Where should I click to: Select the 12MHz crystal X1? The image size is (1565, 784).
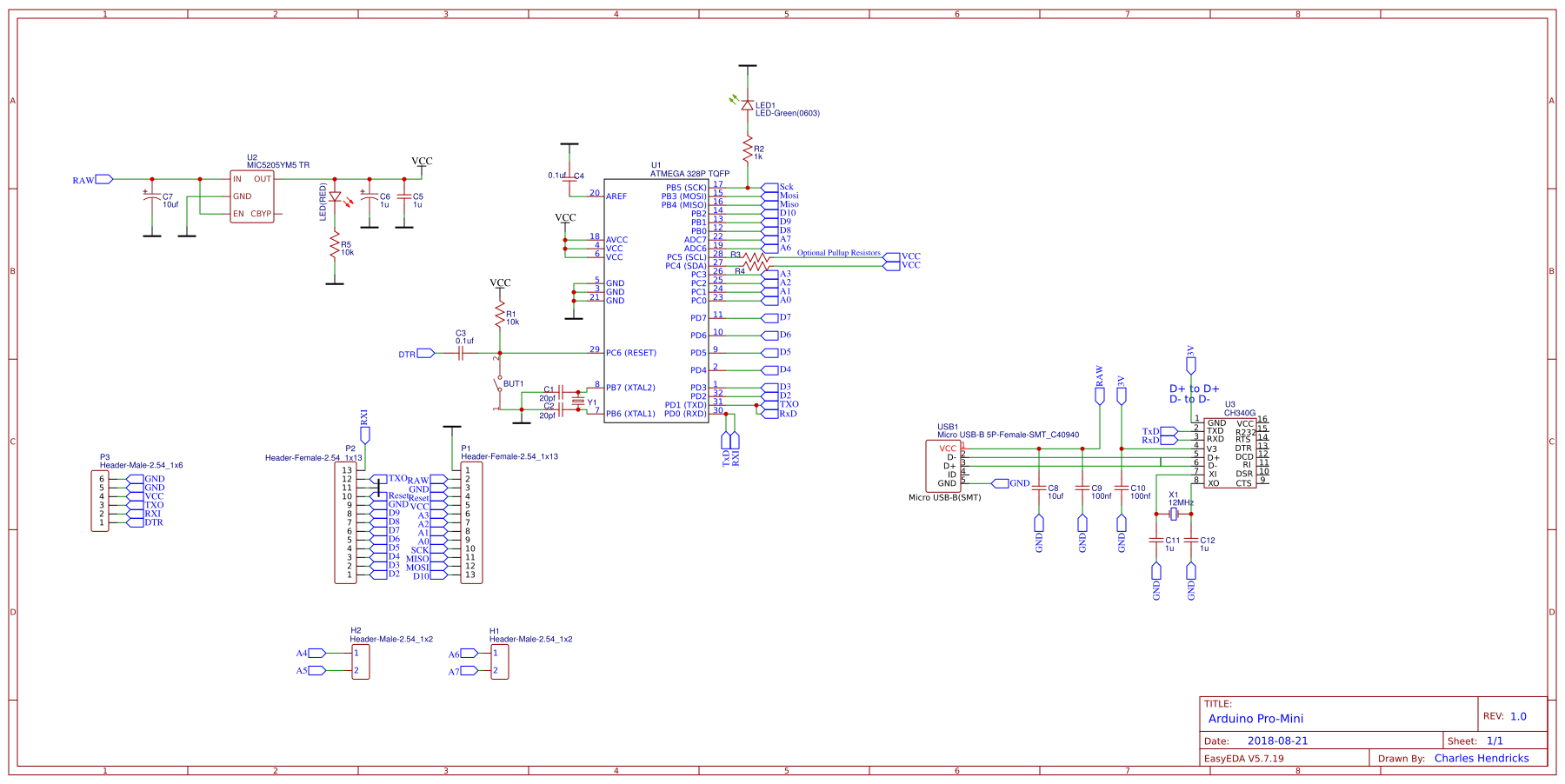click(1174, 515)
